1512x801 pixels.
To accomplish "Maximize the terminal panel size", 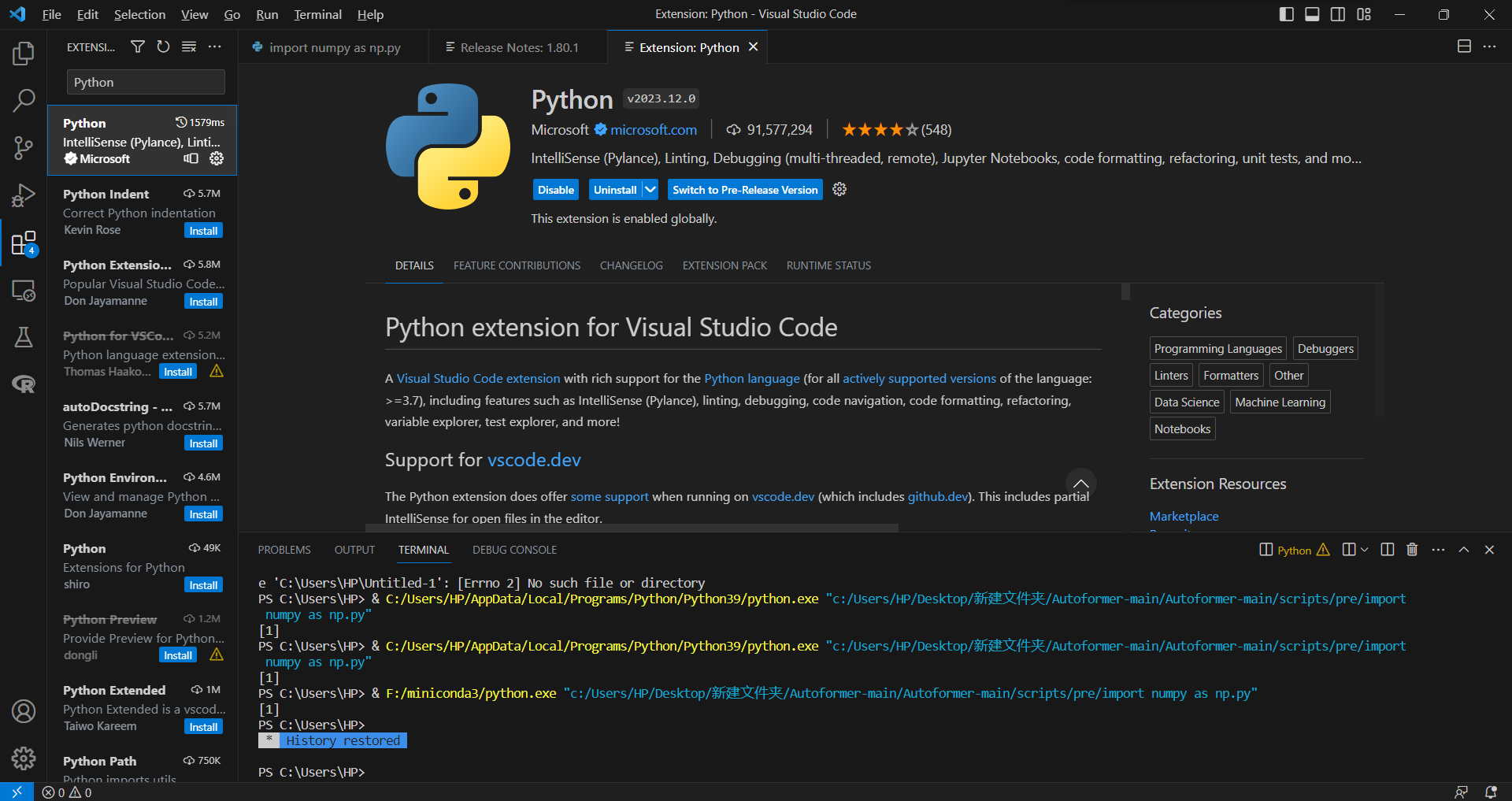I will pos(1464,549).
